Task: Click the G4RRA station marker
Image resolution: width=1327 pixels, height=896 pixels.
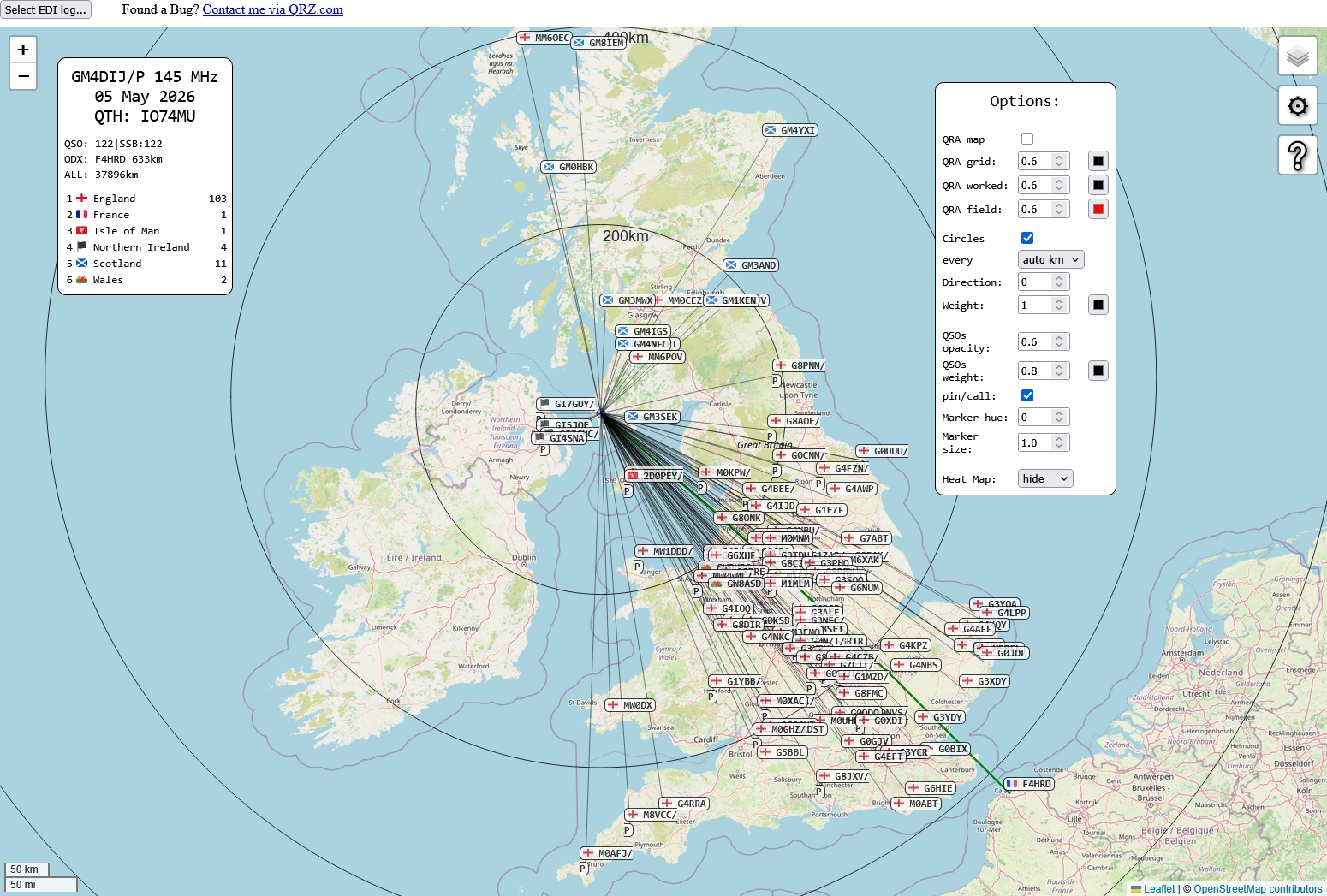Action: [684, 804]
